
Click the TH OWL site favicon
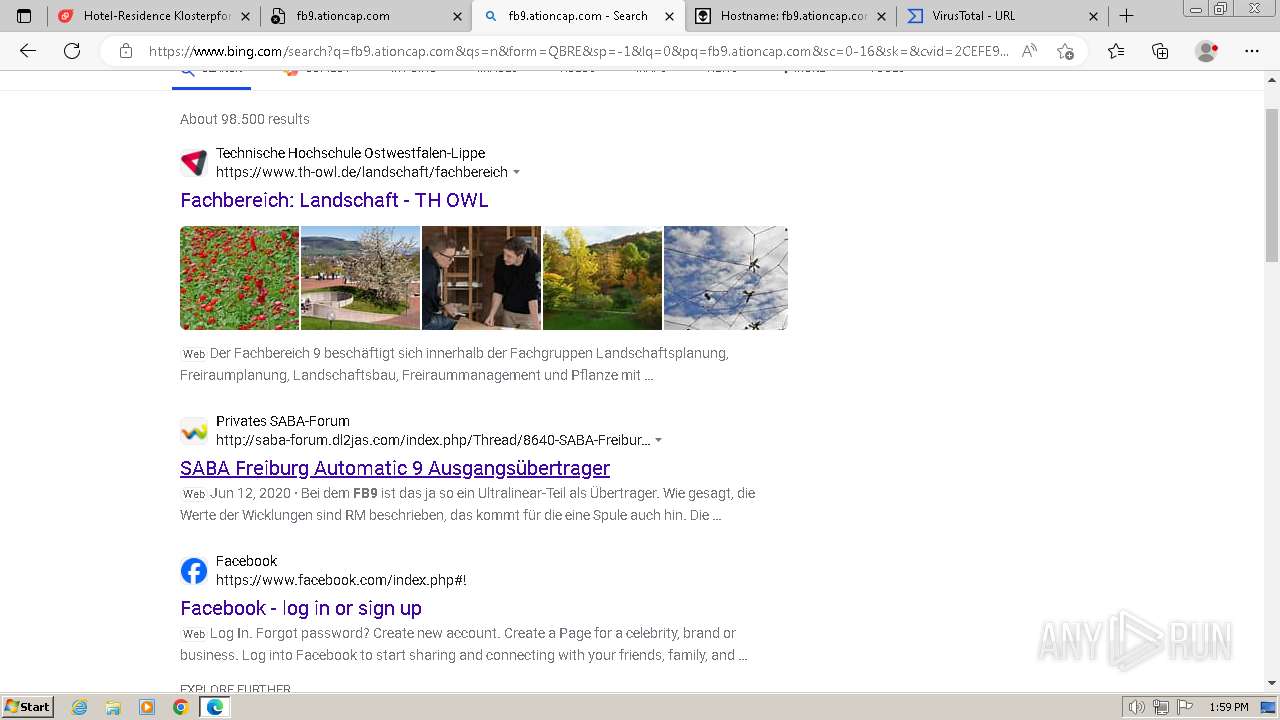click(194, 162)
